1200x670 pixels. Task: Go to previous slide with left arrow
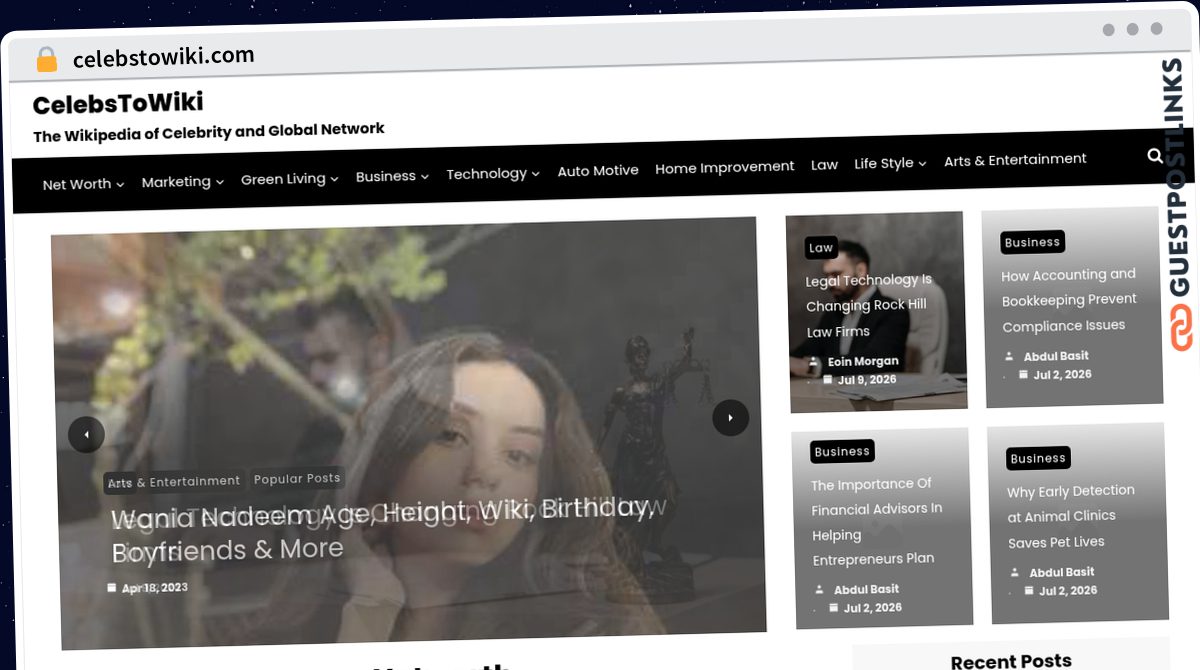tap(86, 434)
